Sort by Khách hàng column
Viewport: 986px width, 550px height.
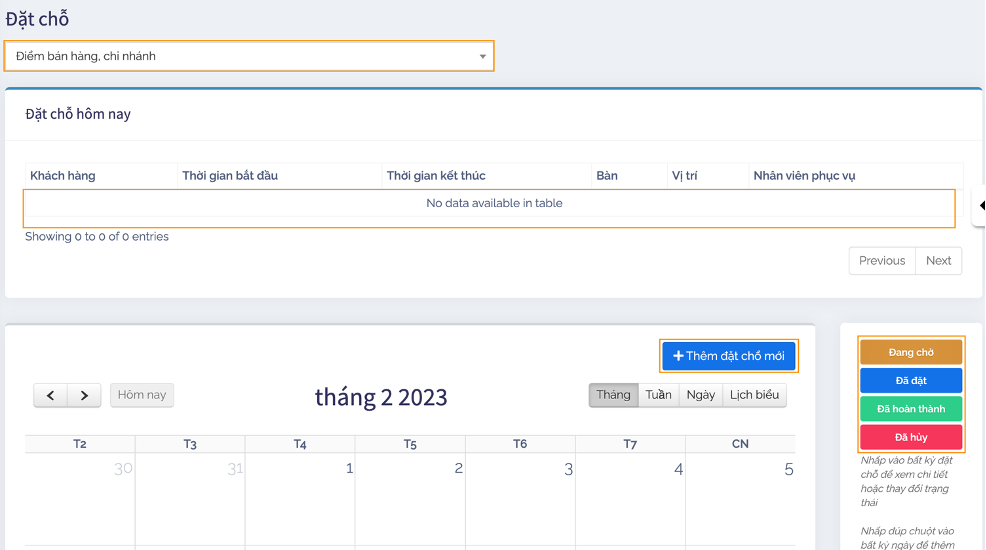point(63,176)
